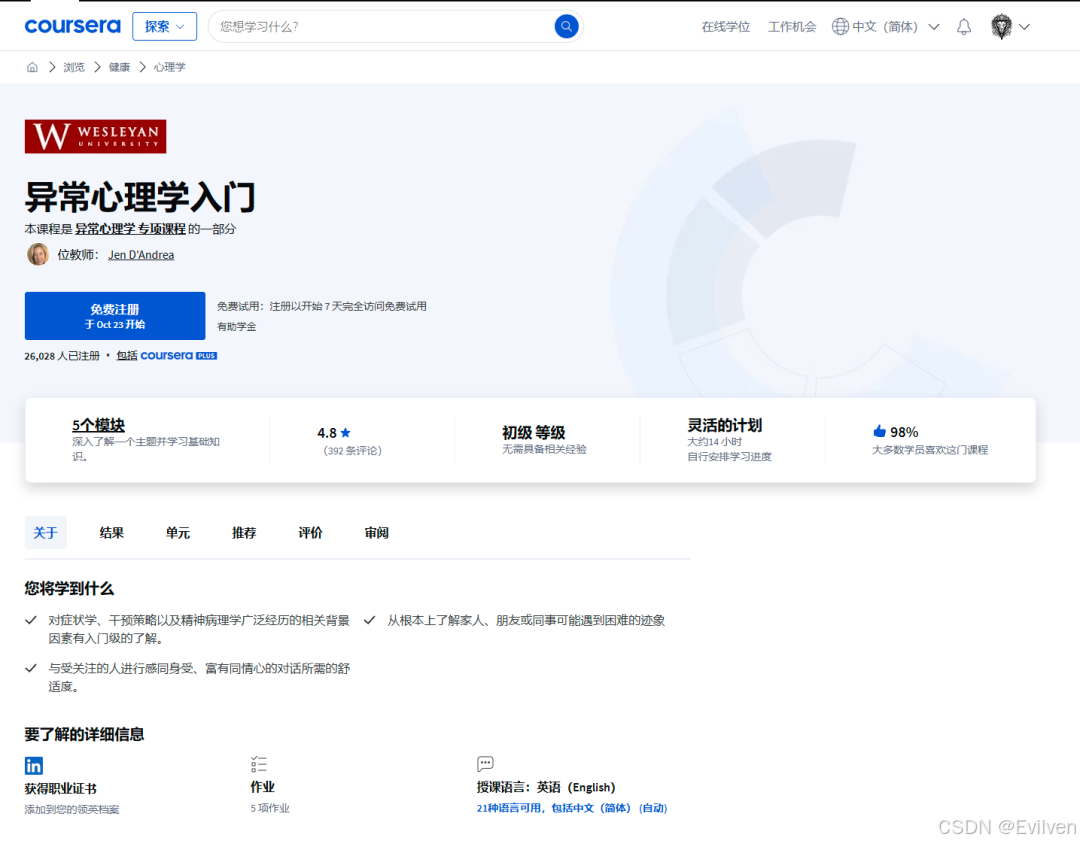1080x844 pixels.
Task: Click the blue rating star
Action: click(x=346, y=433)
